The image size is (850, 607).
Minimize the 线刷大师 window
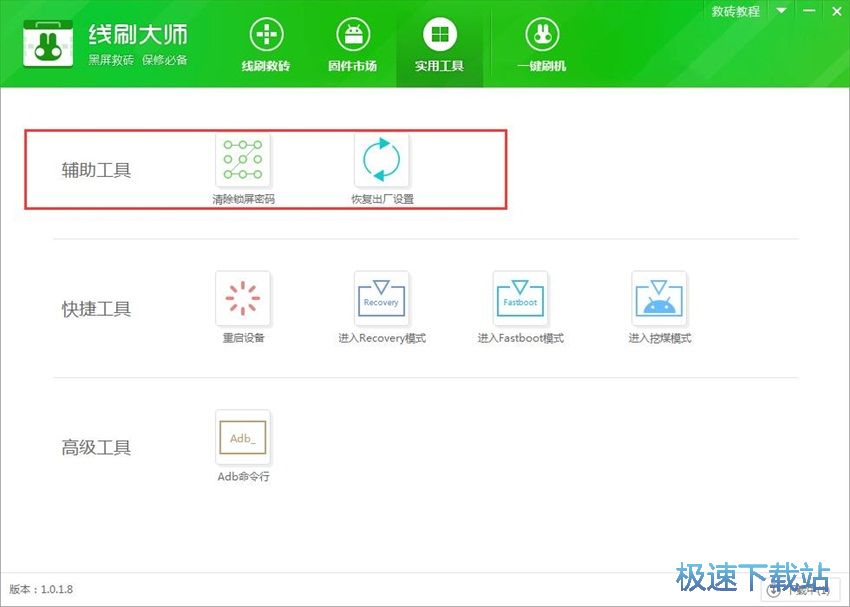(809, 11)
